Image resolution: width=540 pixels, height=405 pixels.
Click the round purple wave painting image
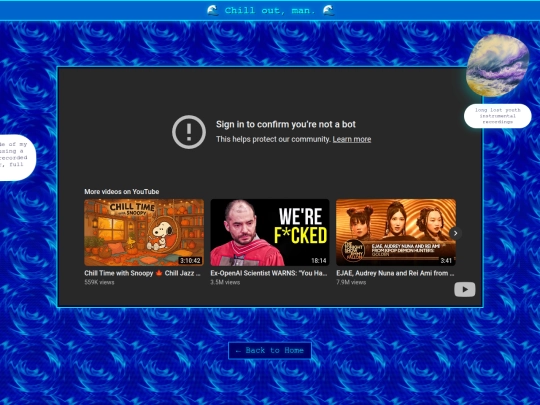click(498, 65)
